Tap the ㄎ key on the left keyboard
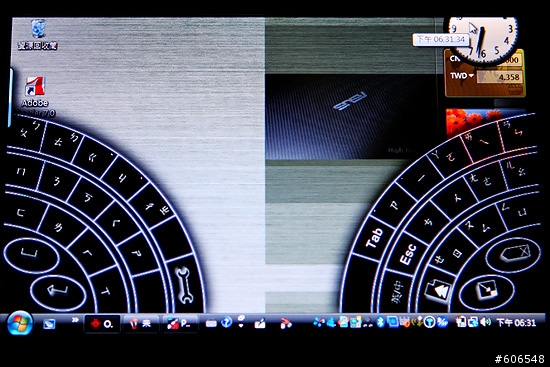 [x=89, y=198]
